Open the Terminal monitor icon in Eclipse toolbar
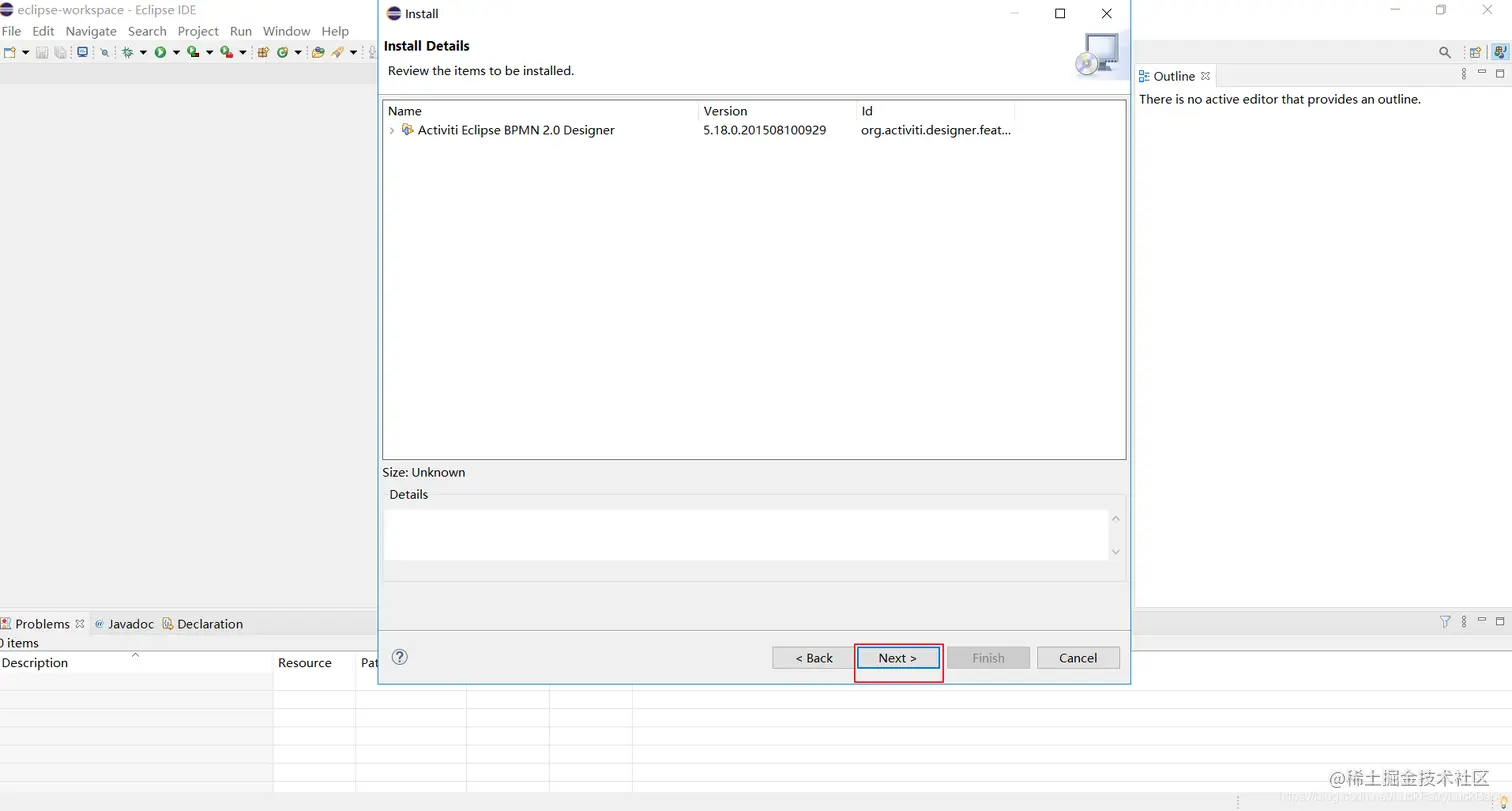 coord(82,52)
